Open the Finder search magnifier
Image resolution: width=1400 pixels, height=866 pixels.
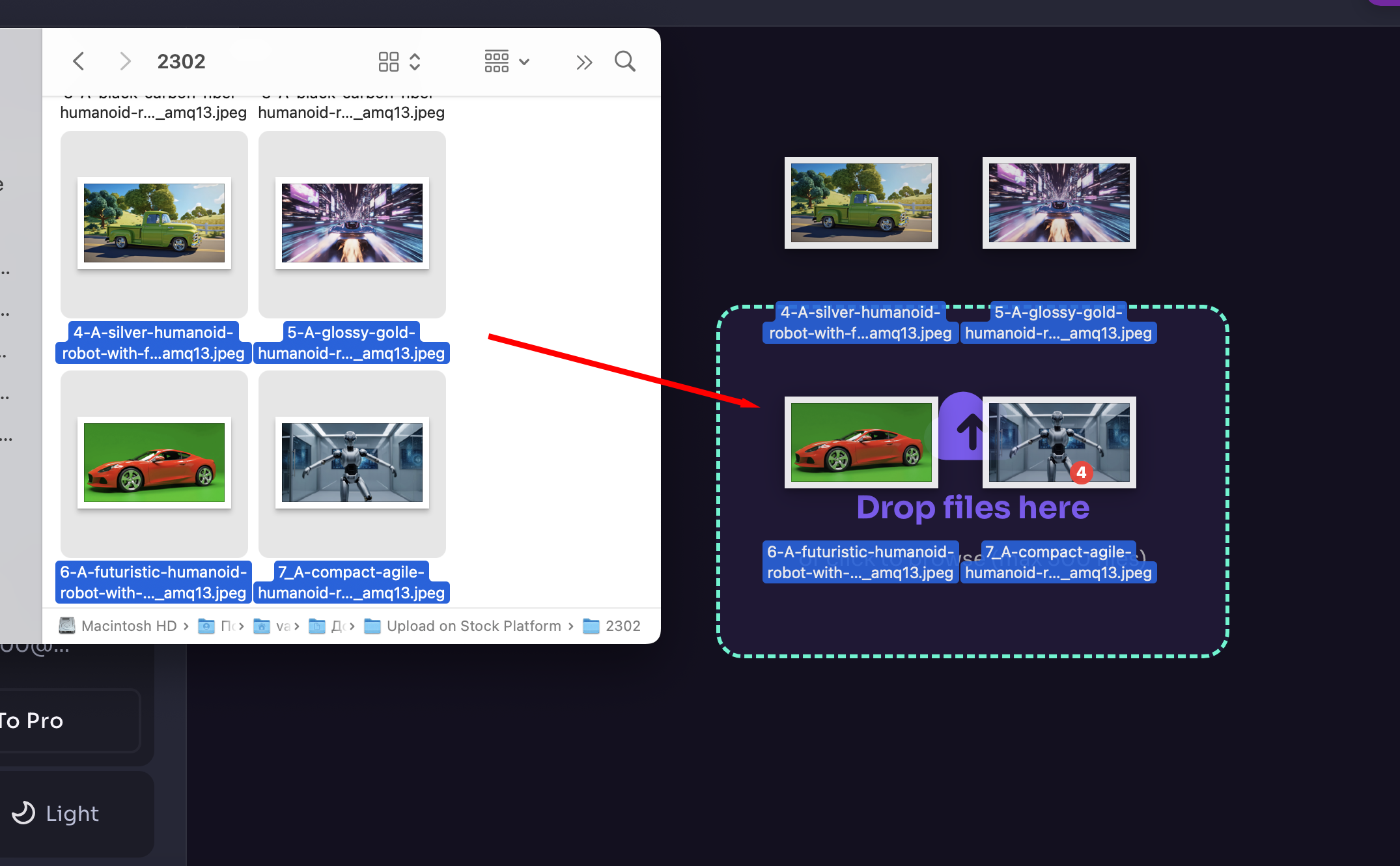[624, 61]
